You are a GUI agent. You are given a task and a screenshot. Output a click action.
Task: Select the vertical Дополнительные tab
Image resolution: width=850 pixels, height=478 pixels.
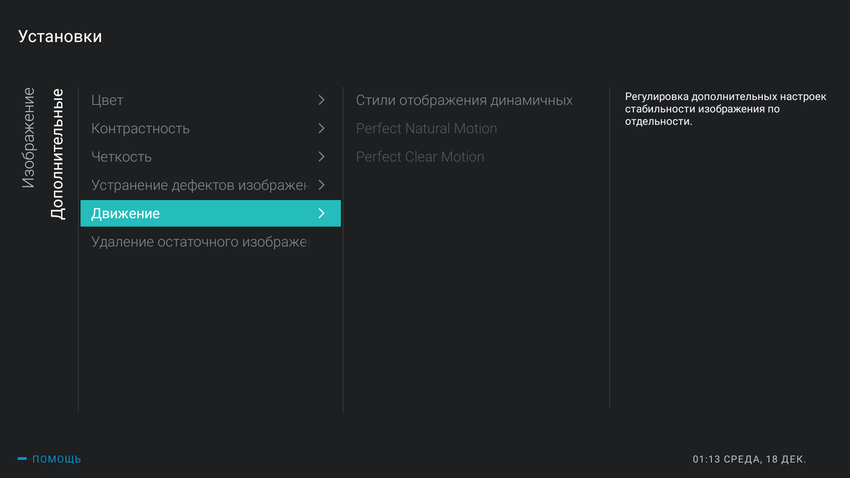pos(58,154)
